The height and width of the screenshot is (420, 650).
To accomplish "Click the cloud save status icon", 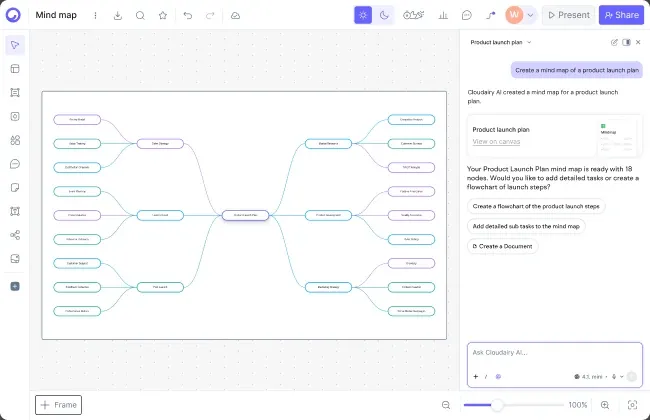I will coord(235,15).
